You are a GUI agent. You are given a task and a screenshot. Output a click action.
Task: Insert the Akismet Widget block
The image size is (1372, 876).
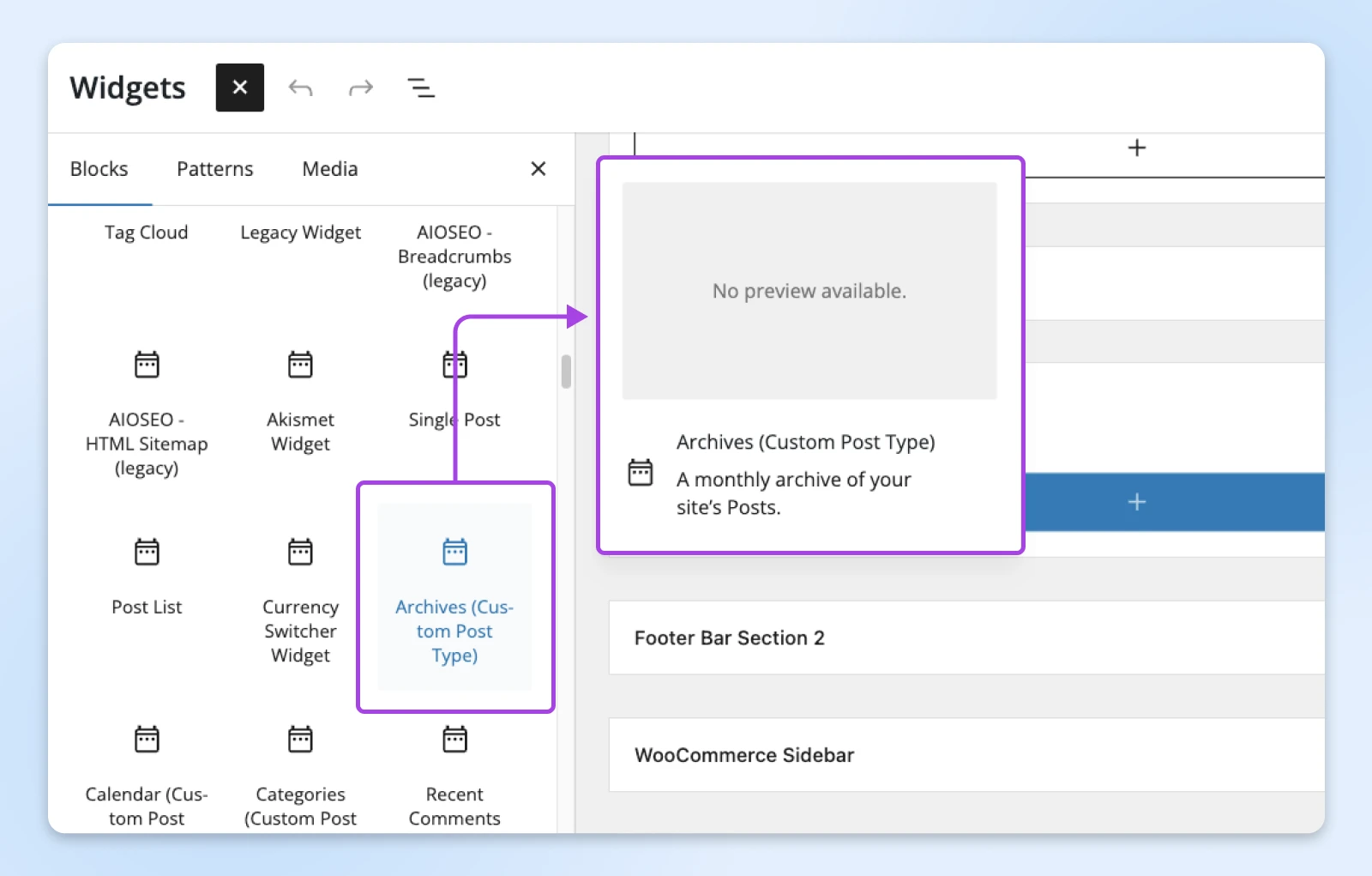click(x=300, y=402)
